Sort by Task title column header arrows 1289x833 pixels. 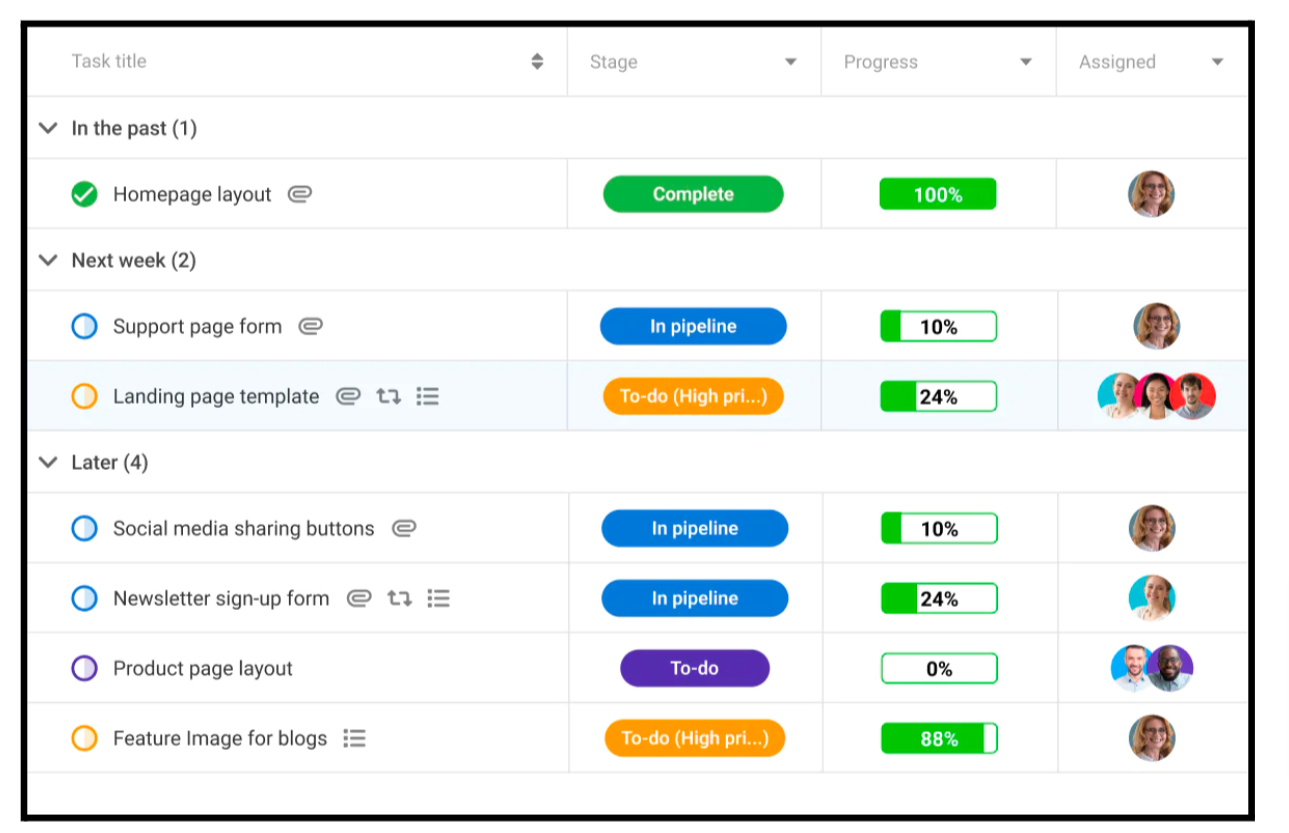pos(537,62)
